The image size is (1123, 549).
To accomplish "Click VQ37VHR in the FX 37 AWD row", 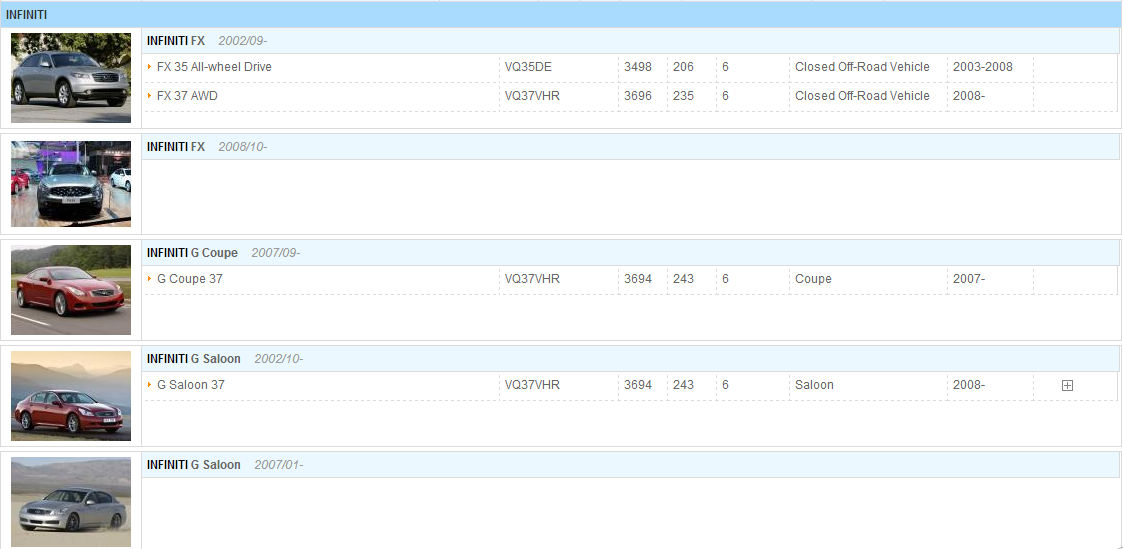I will click(x=532, y=95).
